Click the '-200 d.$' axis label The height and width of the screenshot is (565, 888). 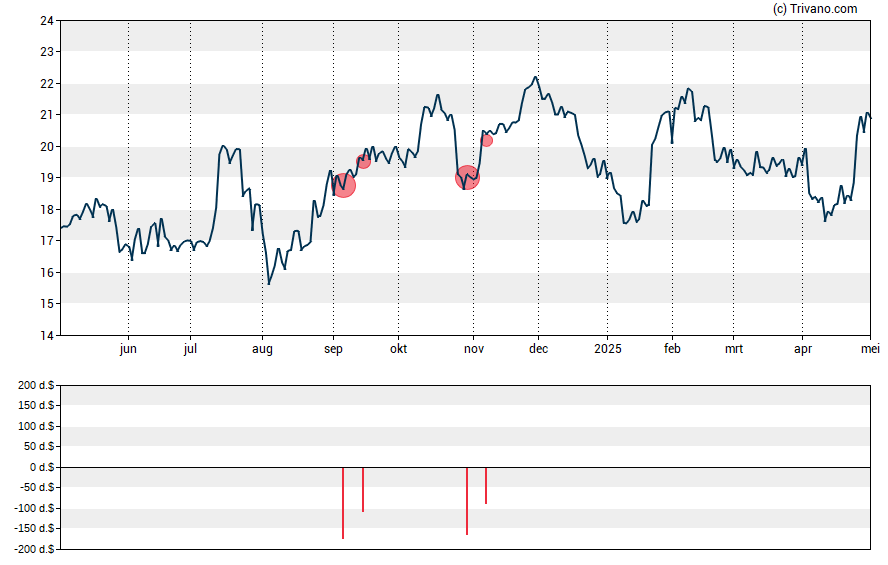35,549
